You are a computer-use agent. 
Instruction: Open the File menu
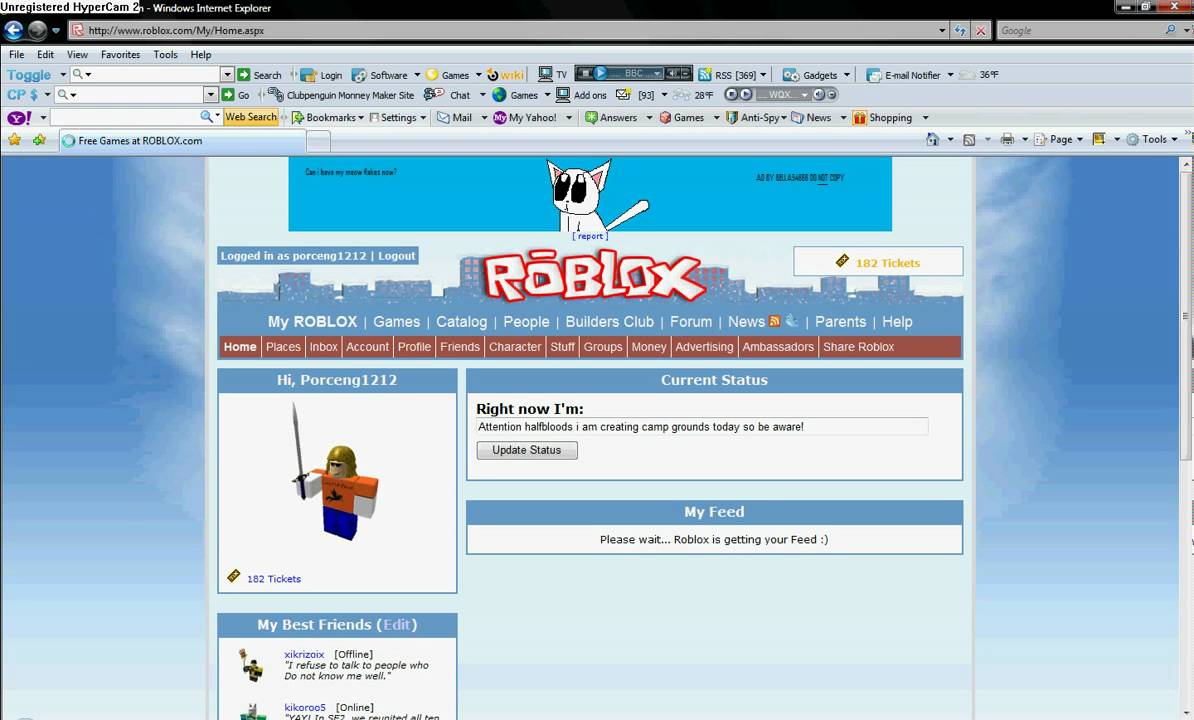[17, 55]
